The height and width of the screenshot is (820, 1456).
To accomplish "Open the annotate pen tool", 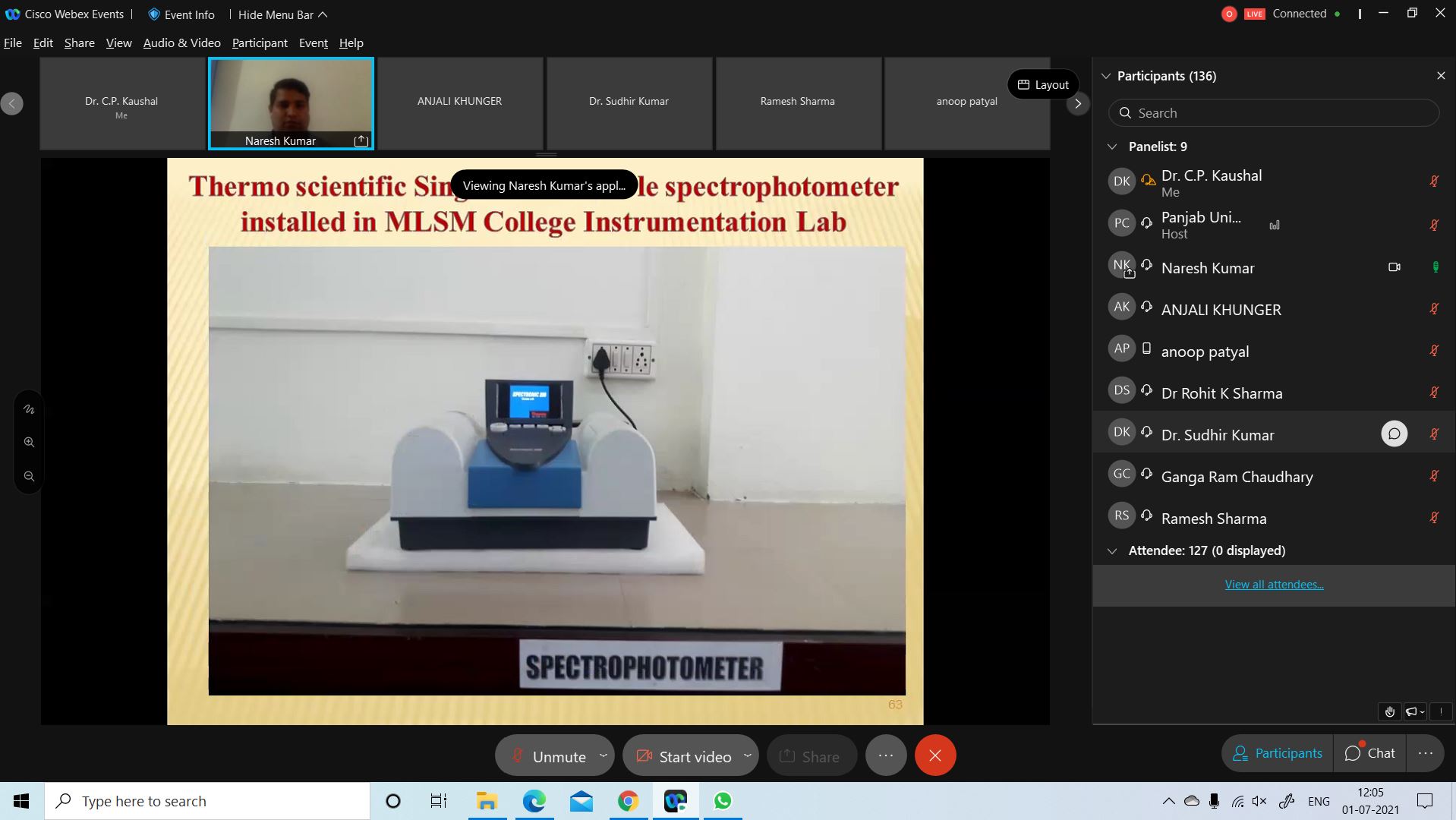I will coord(29,409).
